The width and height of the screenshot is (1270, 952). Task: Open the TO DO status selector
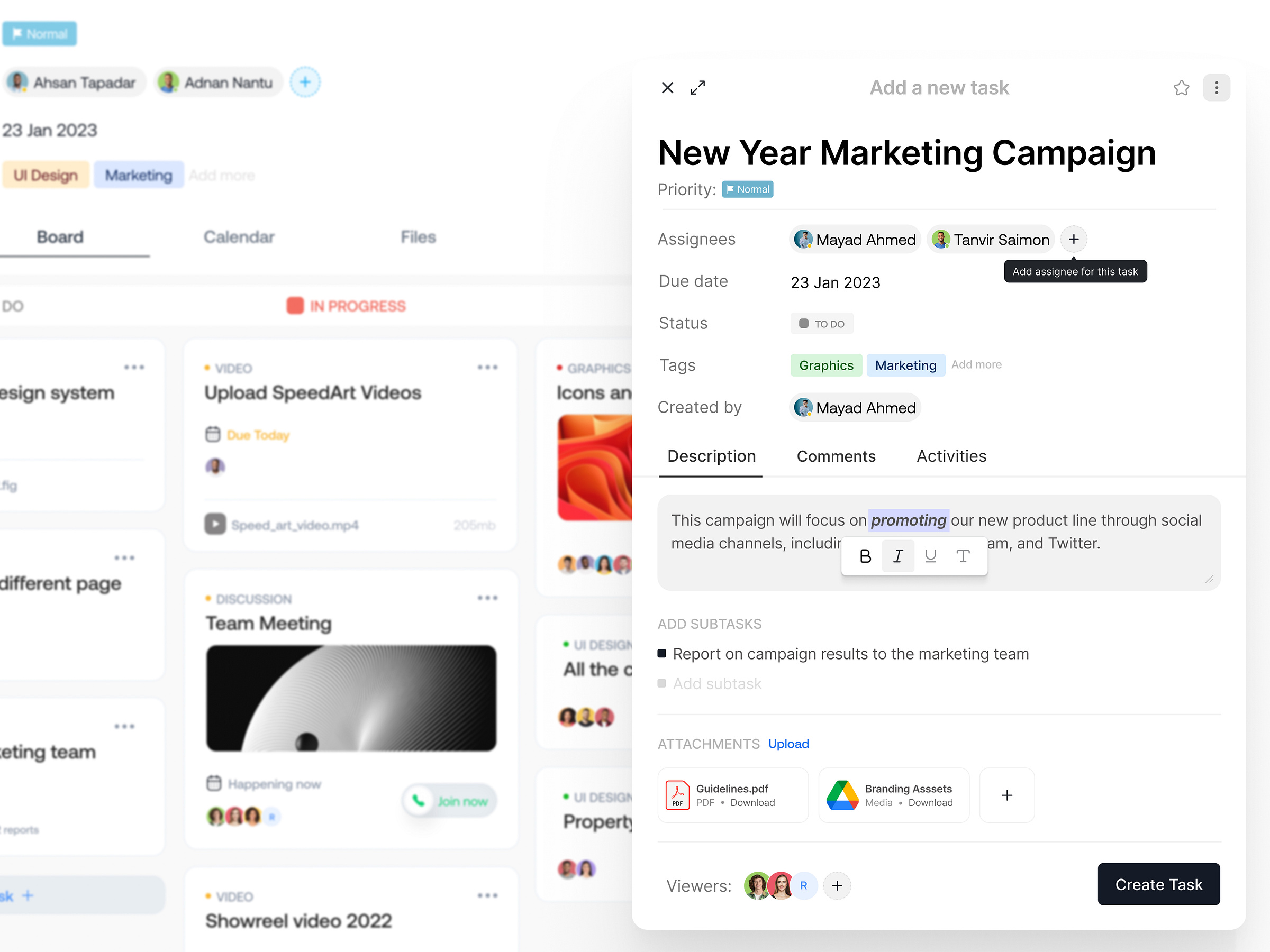tap(822, 323)
